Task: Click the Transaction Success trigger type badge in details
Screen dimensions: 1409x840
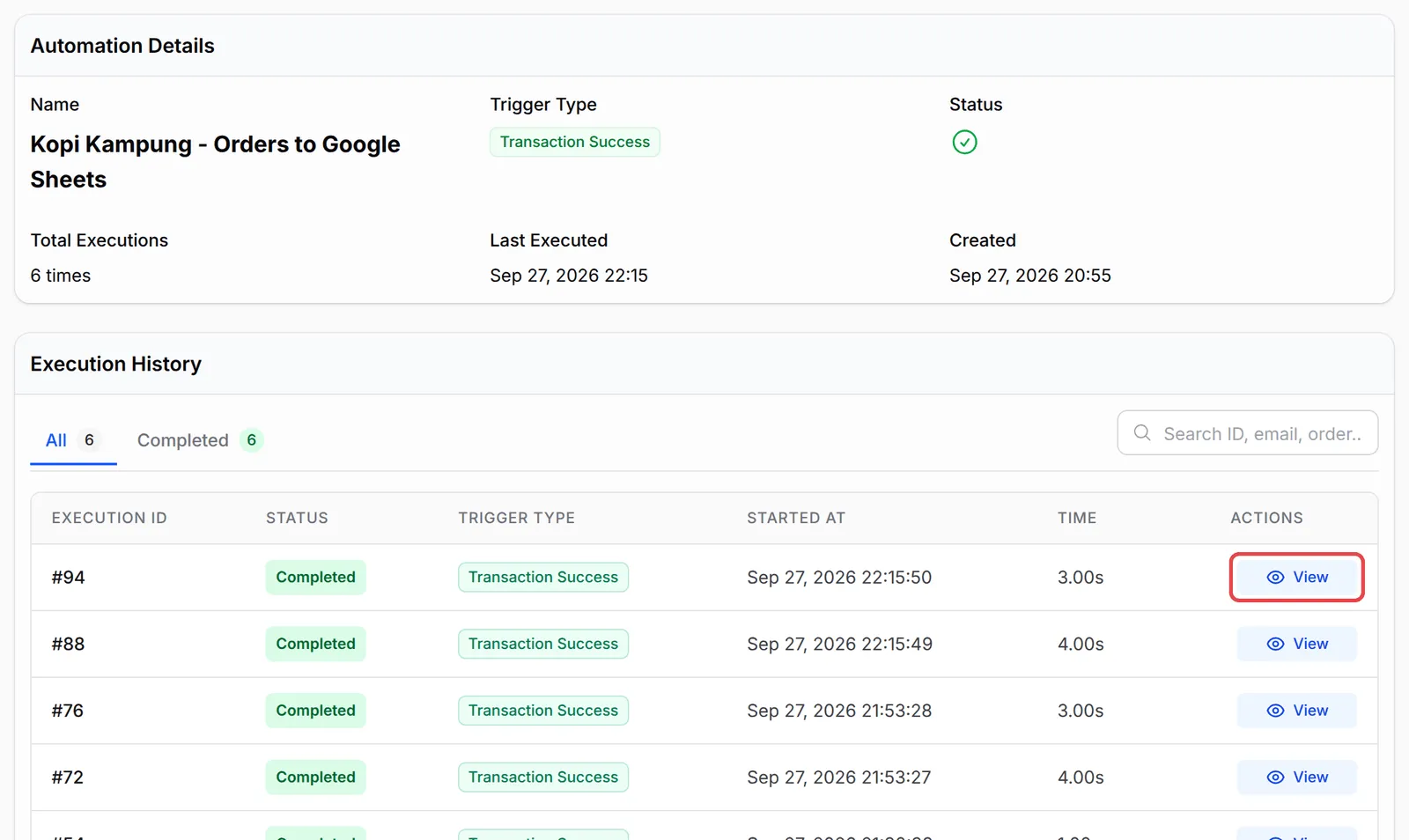Action: (575, 142)
